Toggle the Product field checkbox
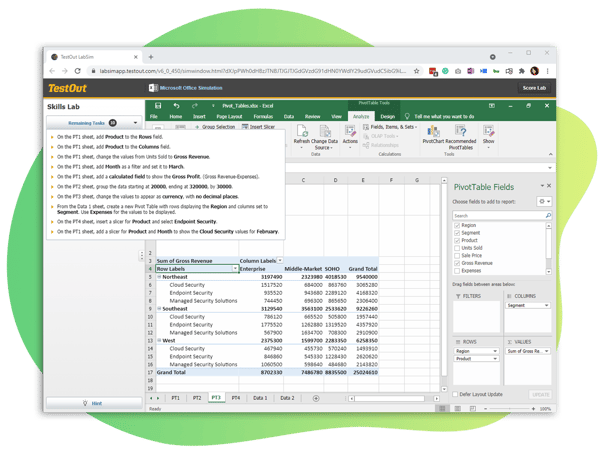 pyautogui.click(x=457, y=240)
